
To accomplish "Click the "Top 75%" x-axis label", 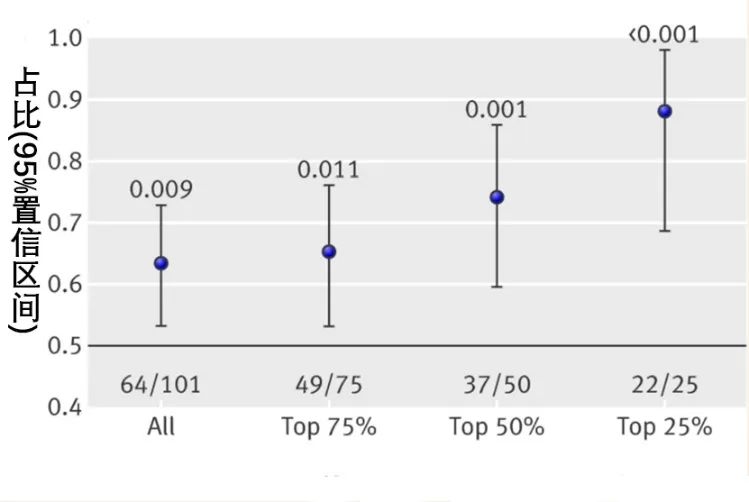I will pyautogui.click(x=328, y=427).
